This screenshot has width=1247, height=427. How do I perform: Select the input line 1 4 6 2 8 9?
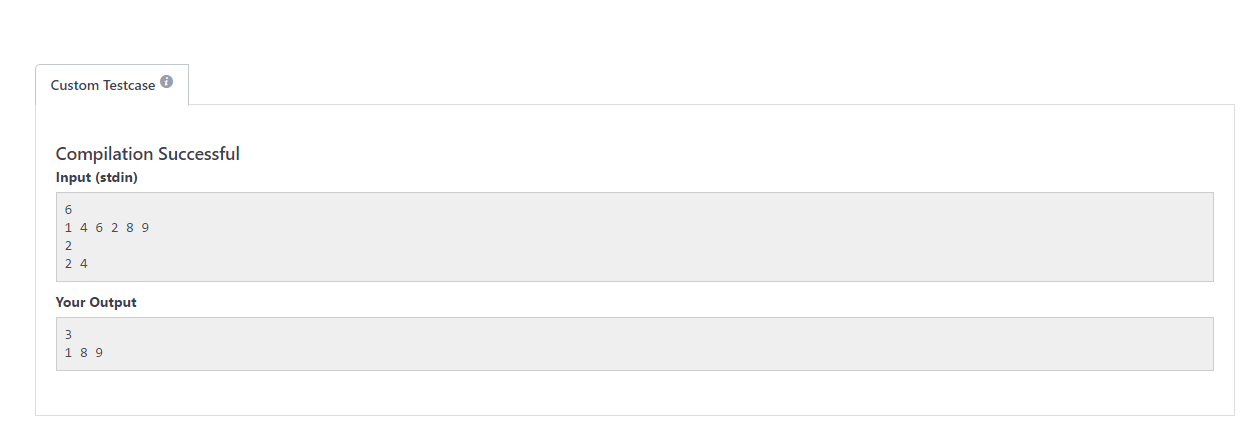click(107, 228)
